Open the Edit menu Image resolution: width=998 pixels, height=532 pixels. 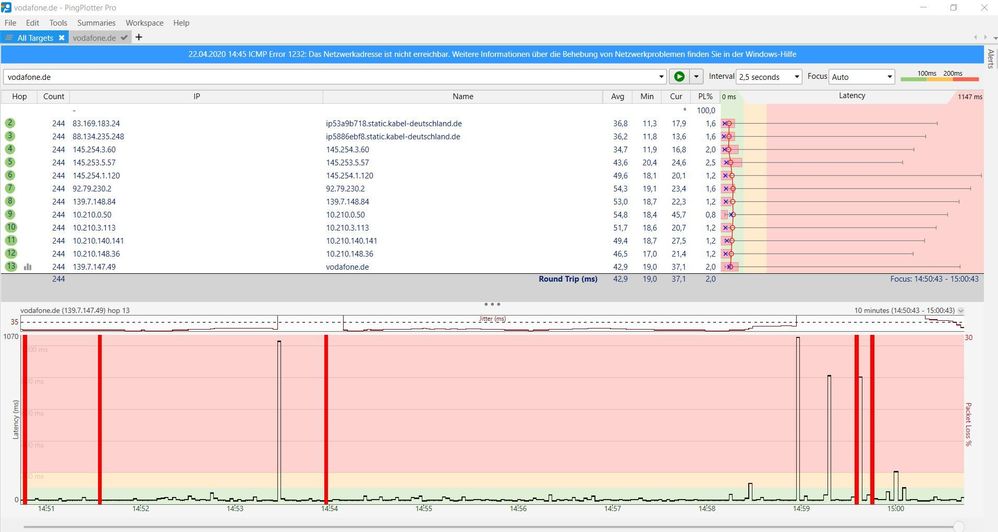(x=32, y=22)
